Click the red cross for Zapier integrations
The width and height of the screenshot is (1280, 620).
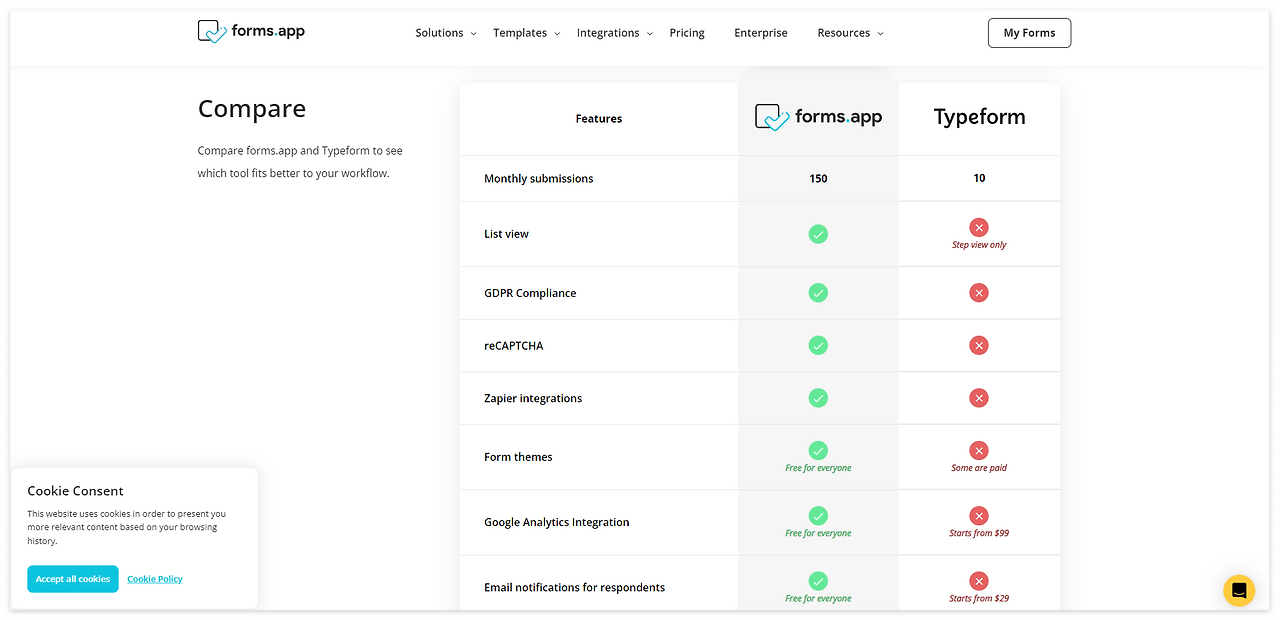[x=979, y=398]
